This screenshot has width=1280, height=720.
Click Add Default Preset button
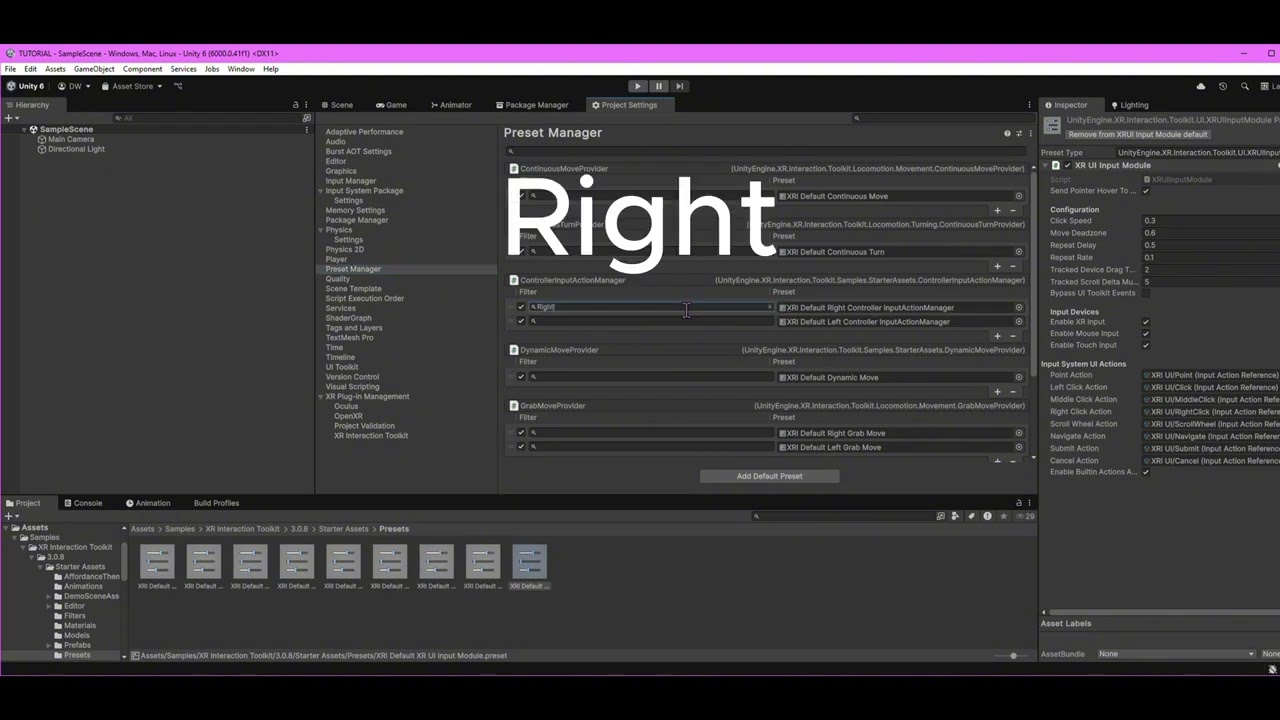pyautogui.click(x=769, y=476)
